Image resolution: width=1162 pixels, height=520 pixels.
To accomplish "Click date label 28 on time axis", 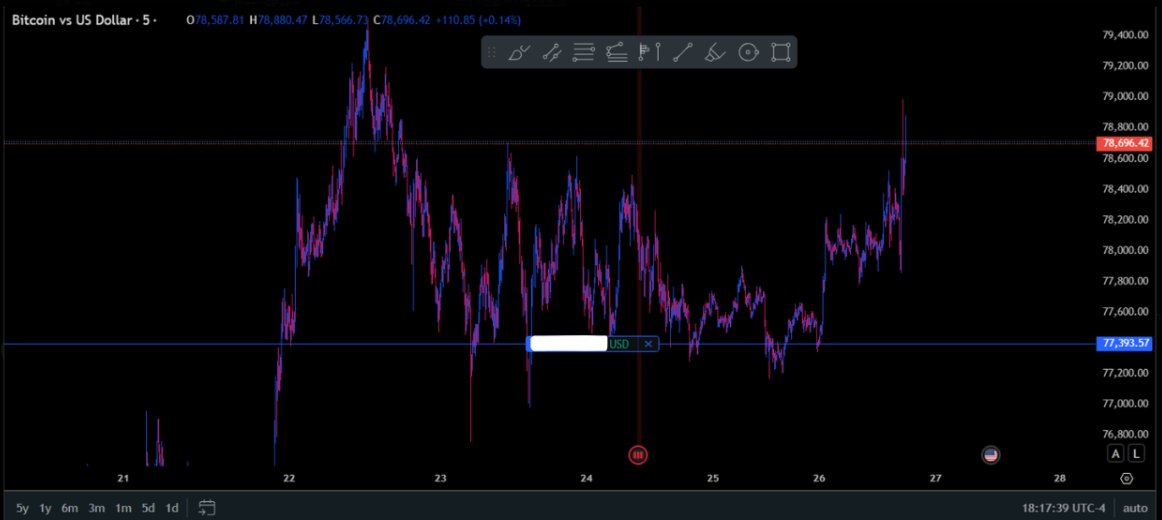I will [1059, 479].
